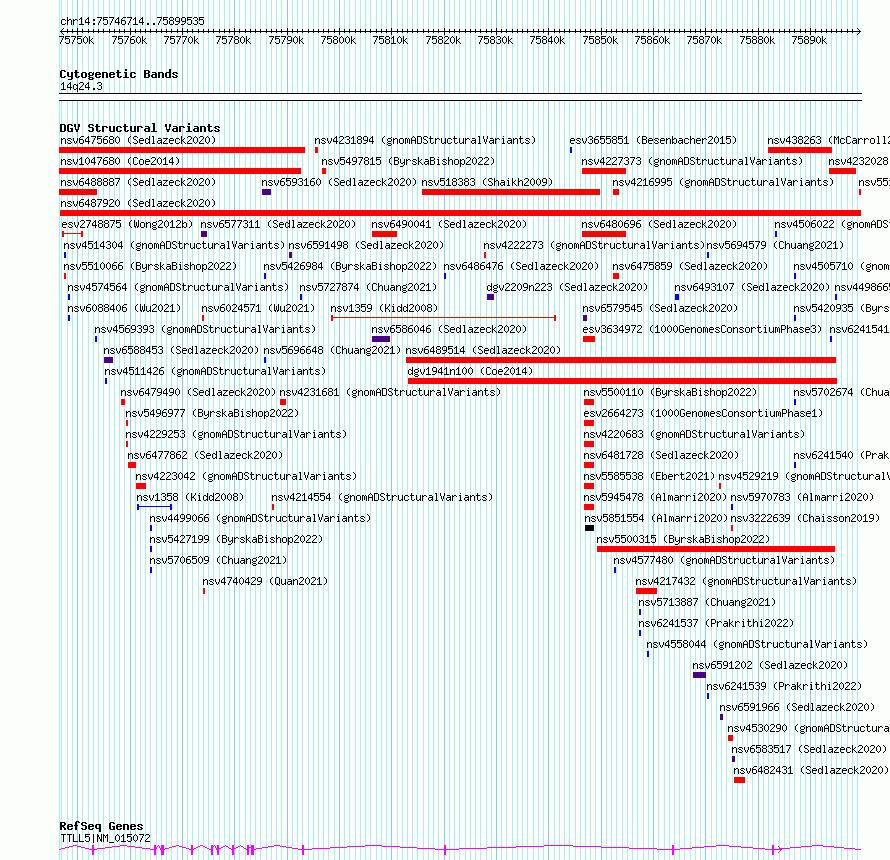The width and height of the screenshot is (890, 860).
Task: Open the dgv1941n100 (Coe2014) variant label
Action: click(470, 371)
